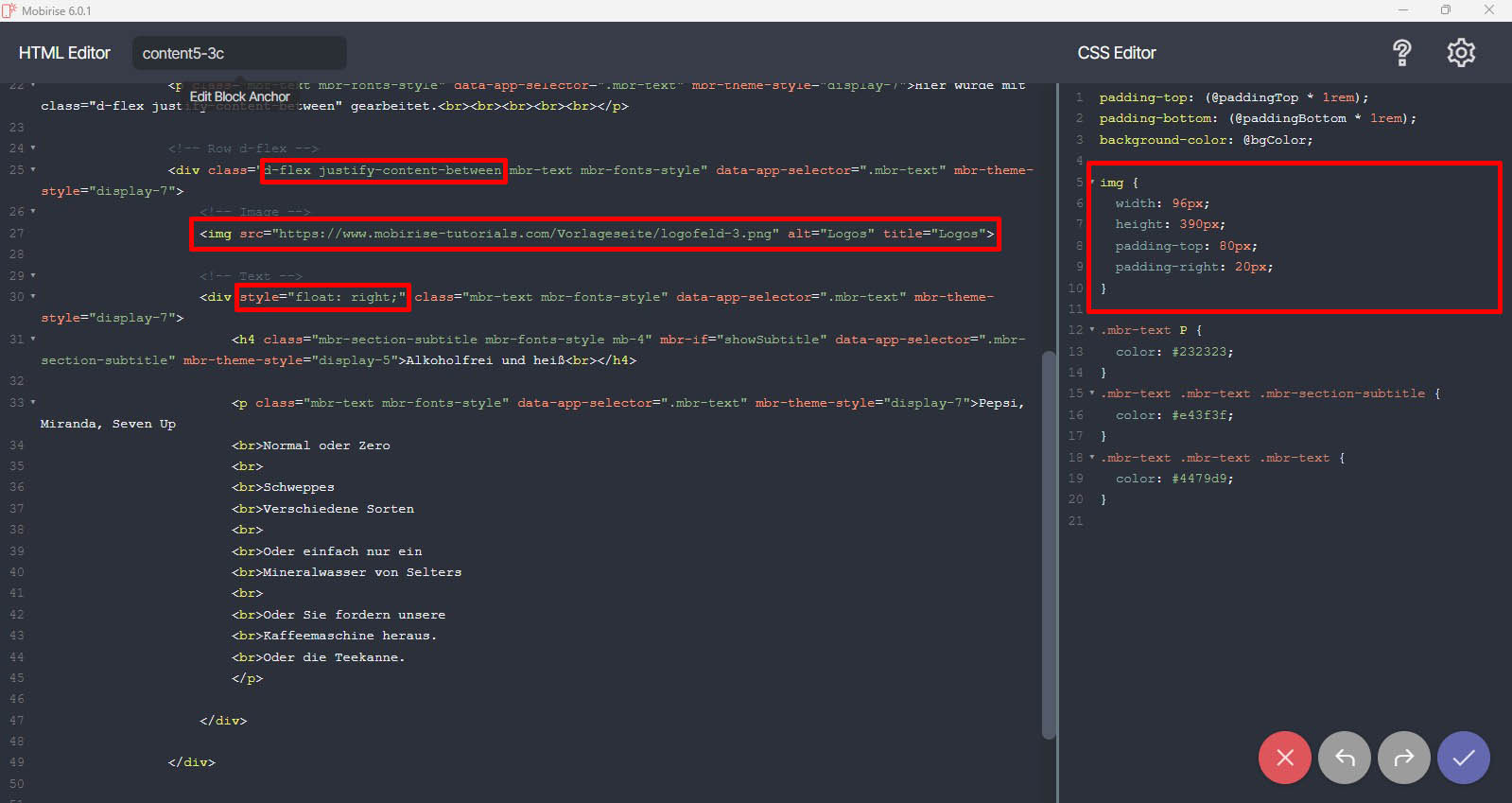Collapse the div block at line 25
The height and width of the screenshot is (803, 1512).
coord(33,170)
